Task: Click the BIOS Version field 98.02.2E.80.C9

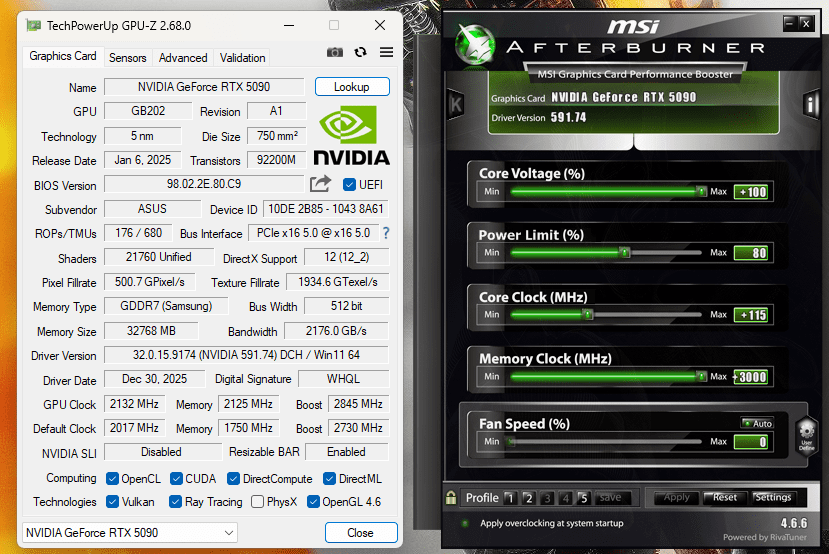Action: tap(204, 183)
